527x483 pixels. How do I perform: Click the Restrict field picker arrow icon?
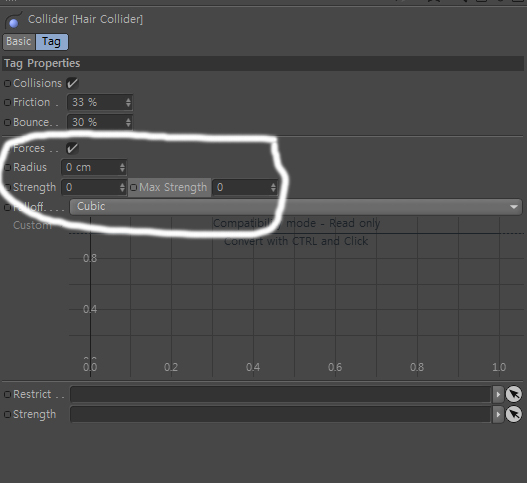click(514, 394)
